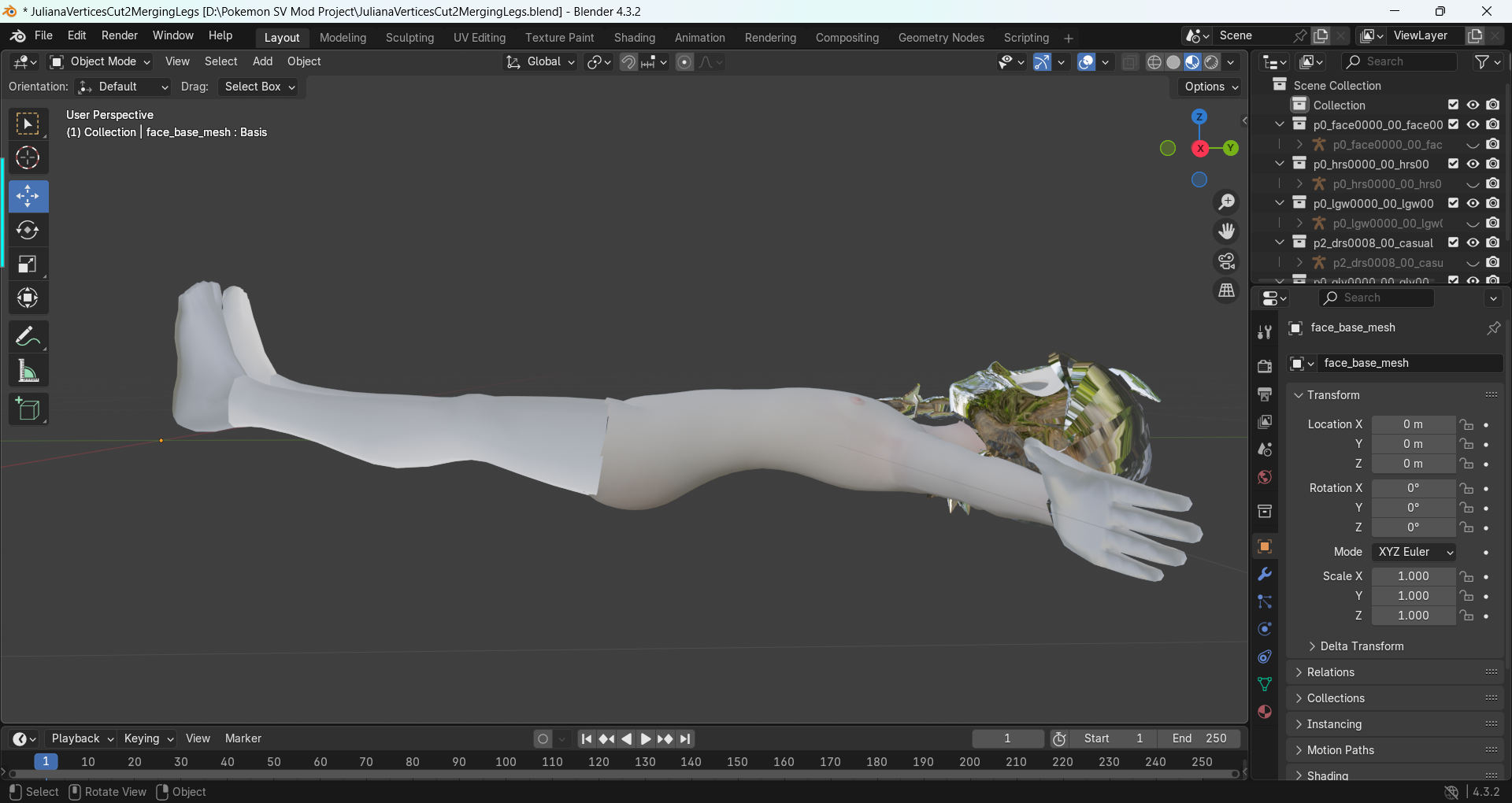The image size is (1512, 803).
Task: Play the animation forward
Action: click(x=646, y=739)
